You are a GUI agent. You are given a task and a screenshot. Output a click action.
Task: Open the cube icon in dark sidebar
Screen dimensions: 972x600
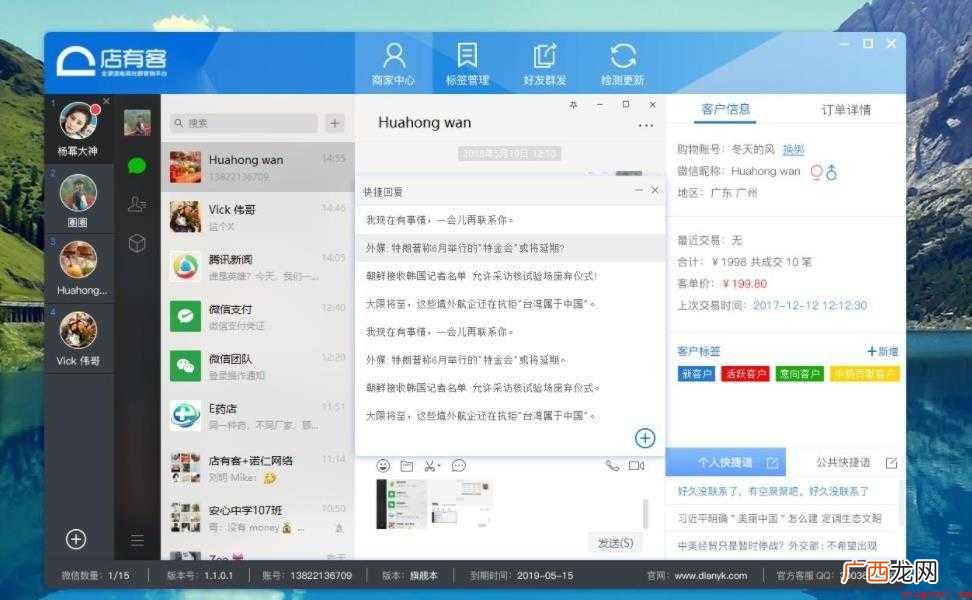[x=137, y=242]
